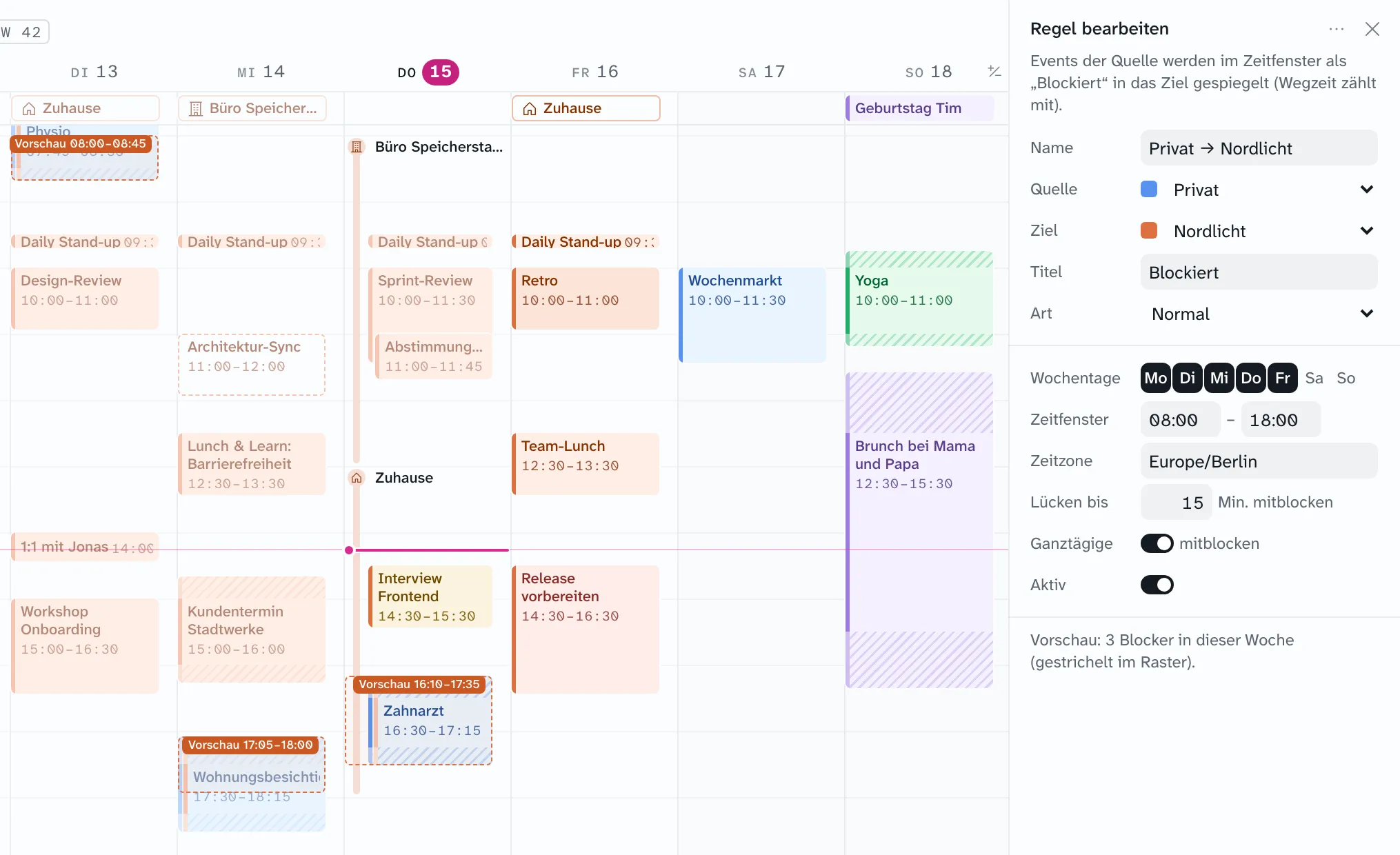Click the home marker on Thursday timeline
Image resolution: width=1400 pixels, height=855 pixels.
pos(357,478)
